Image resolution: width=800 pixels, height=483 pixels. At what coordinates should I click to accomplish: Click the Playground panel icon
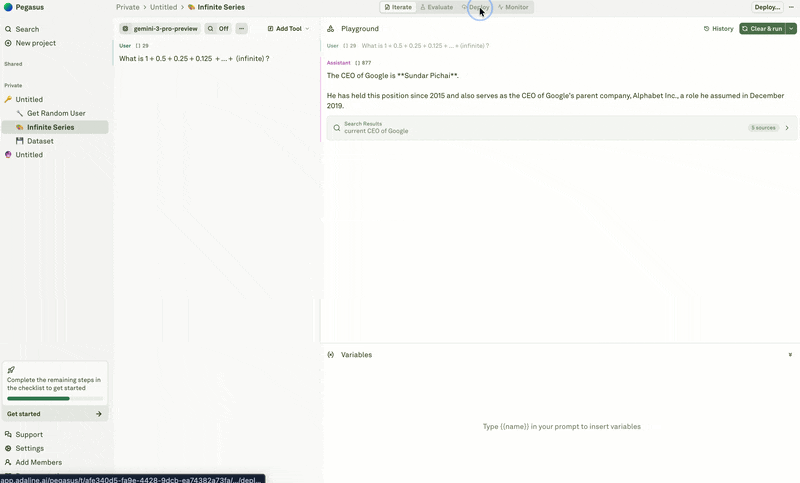pyautogui.click(x=331, y=29)
